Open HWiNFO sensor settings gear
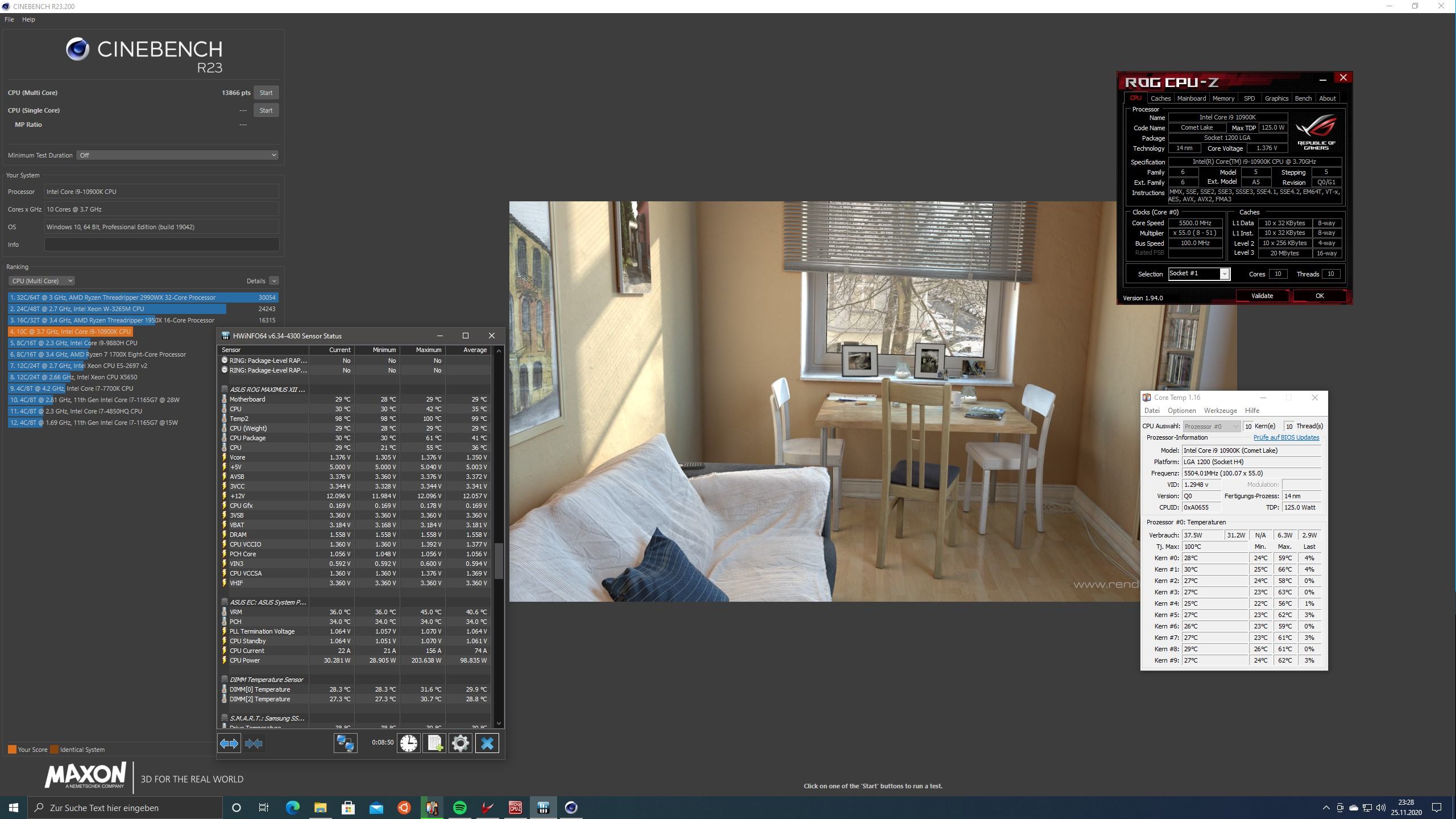Image resolution: width=1456 pixels, height=819 pixels. (461, 743)
